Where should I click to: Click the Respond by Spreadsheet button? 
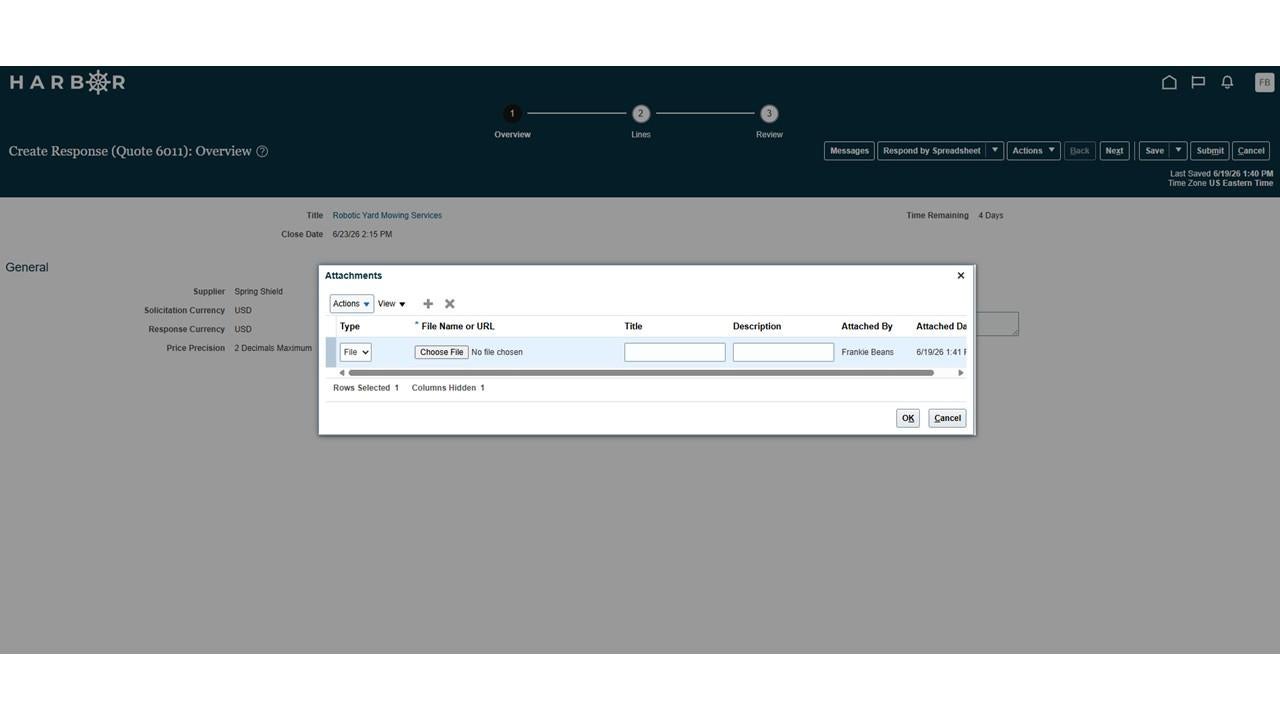pyautogui.click(x=932, y=151)
